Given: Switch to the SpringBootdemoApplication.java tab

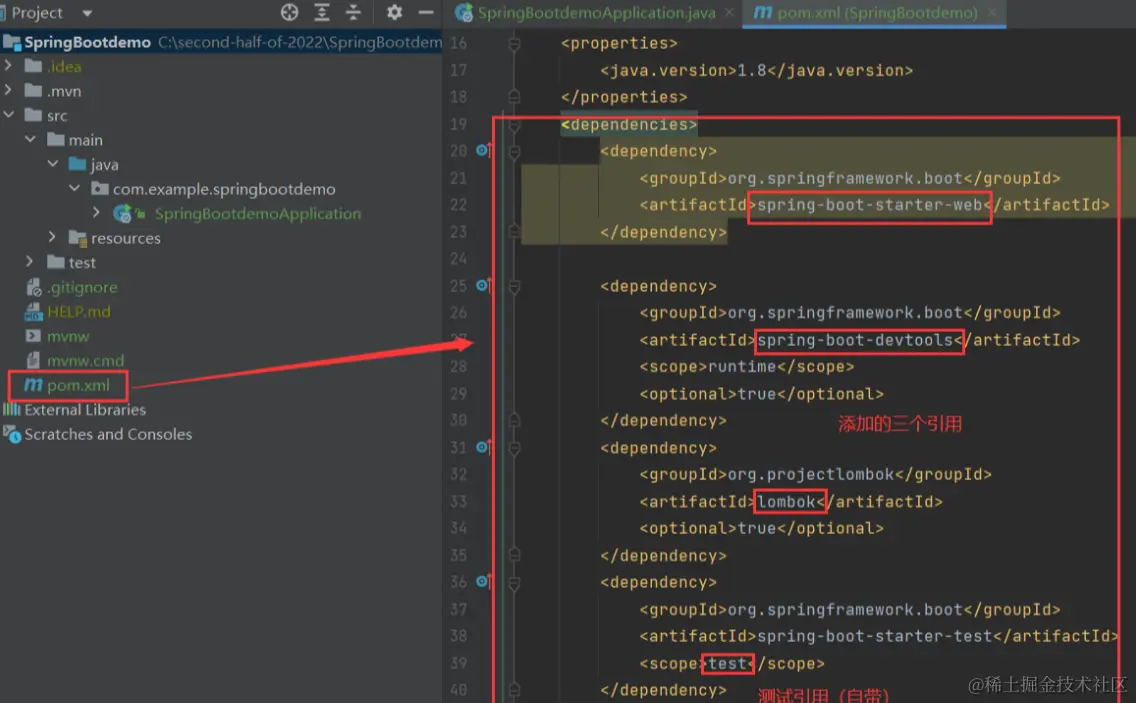Looking at the screenshot, I should pos(596,13).
